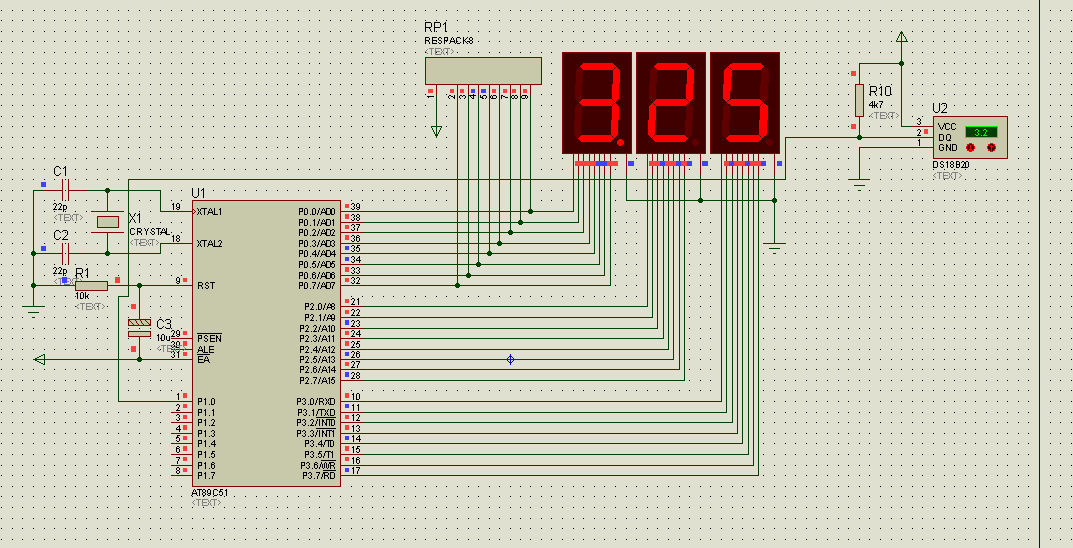The width and height of the screenshot is (1073, 548).
Task: Select the DS18B20 green readout showing 3.2
Action: tap(981, 131)
